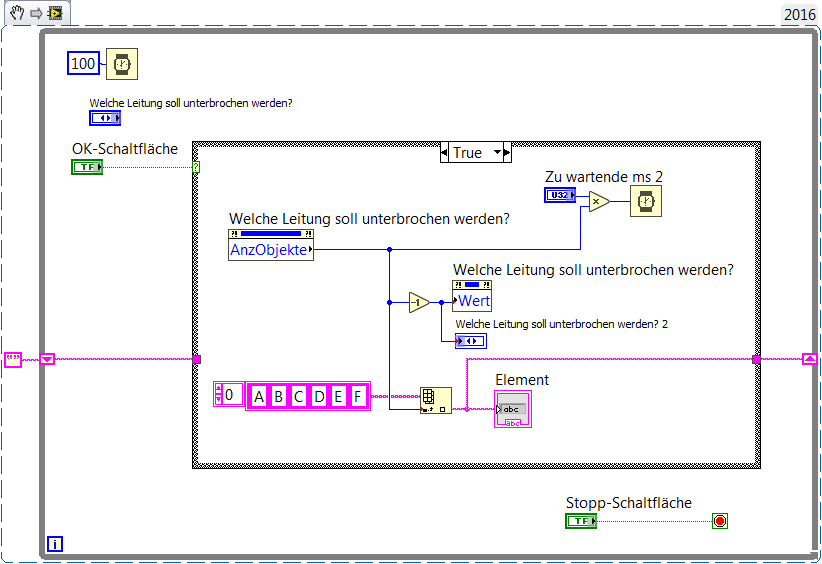Show previous case with left arrow beside True
Viewport: 822px width, 564px height.
[445, 153]
